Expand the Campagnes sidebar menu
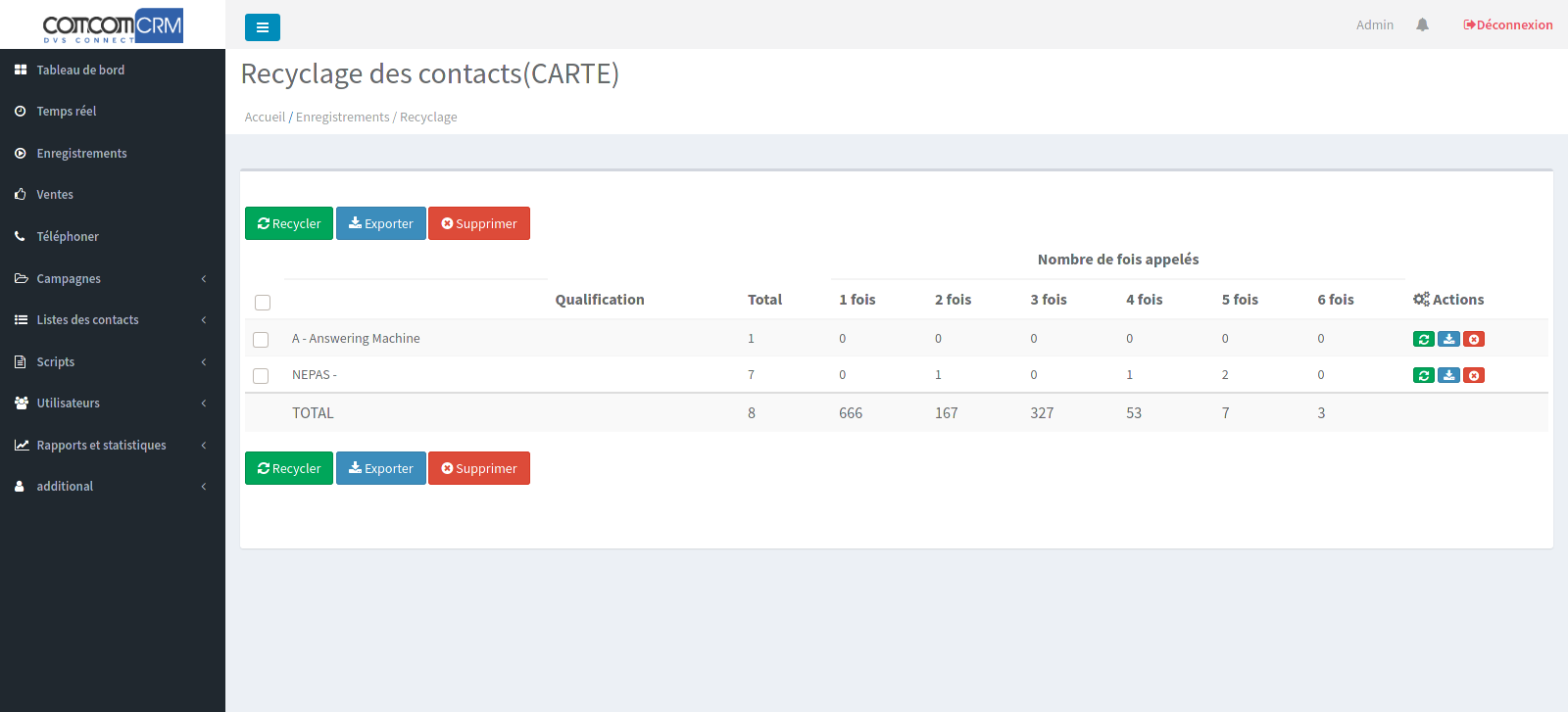Image resolution: width=1568 pixels, height=712 pixels. [x=69, y=279]
